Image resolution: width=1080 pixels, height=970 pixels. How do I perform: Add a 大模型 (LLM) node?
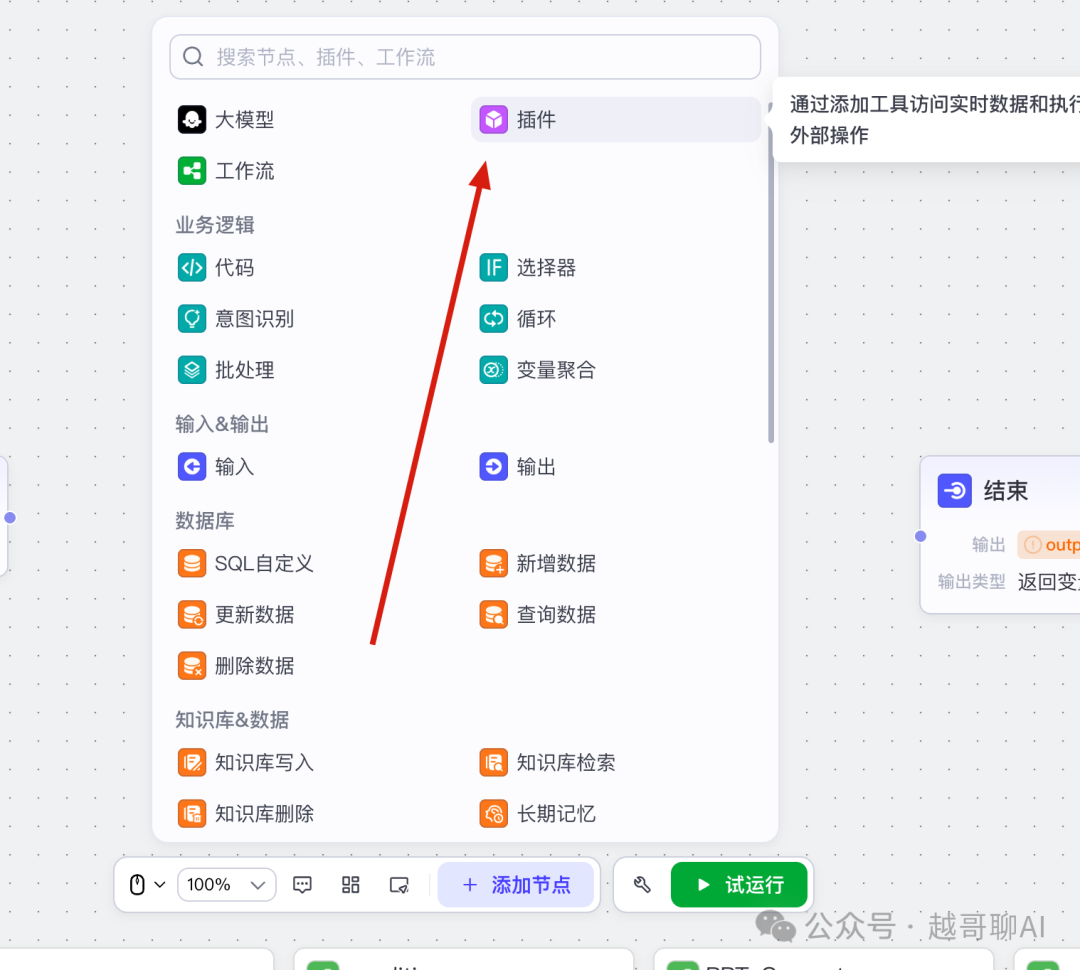pos(226,119)
